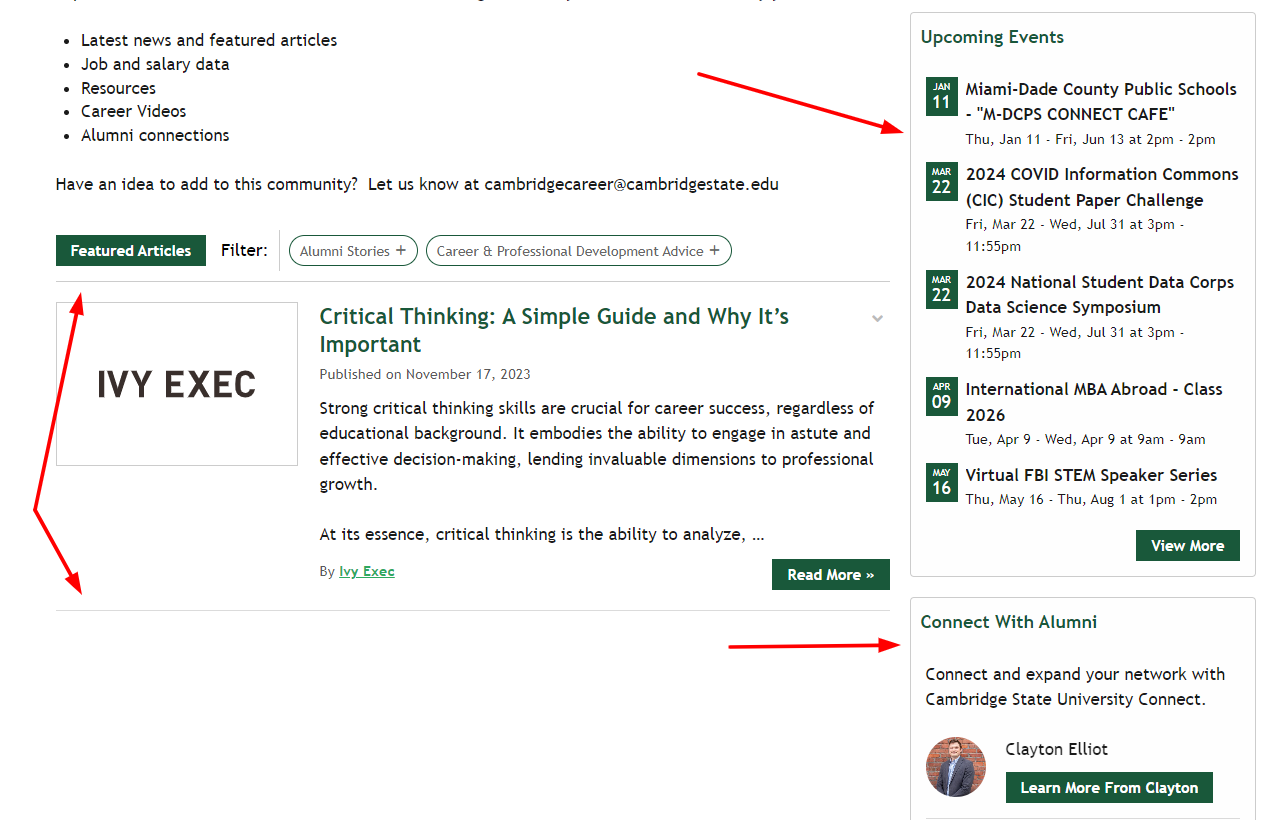Select the Featured Articles tab

tap(131, 251)
